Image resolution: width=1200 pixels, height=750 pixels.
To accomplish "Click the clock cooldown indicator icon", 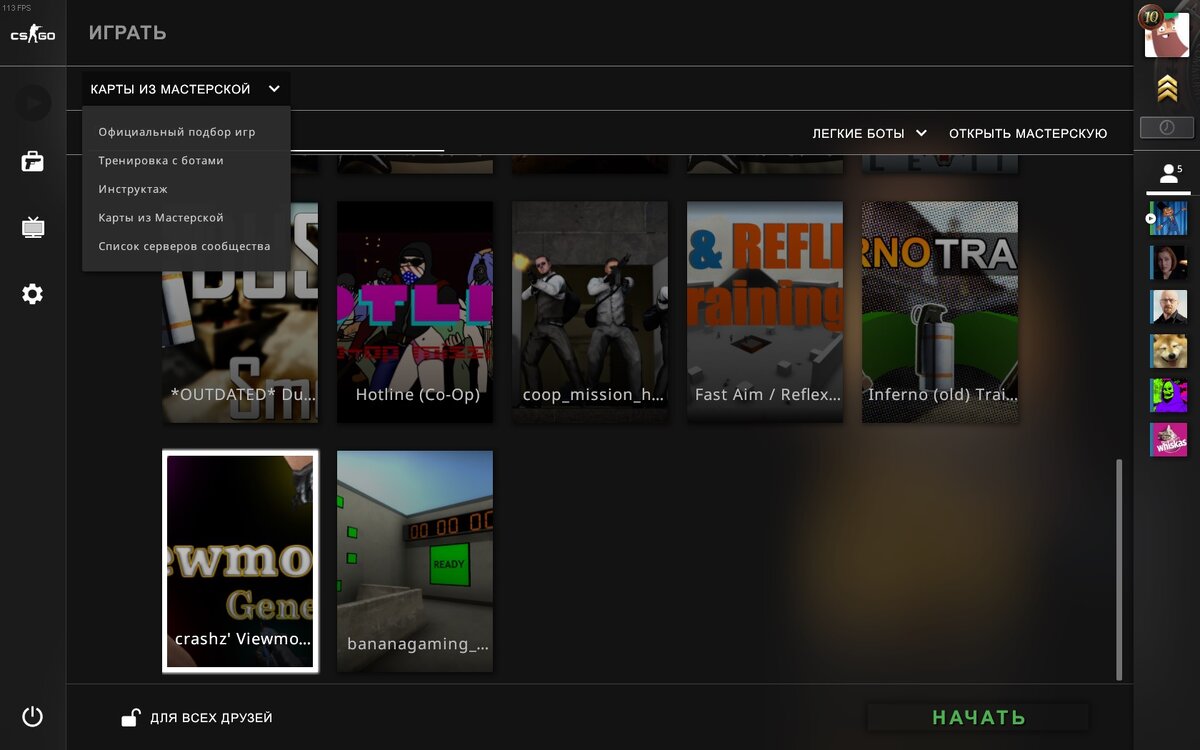I will 1167,128.
